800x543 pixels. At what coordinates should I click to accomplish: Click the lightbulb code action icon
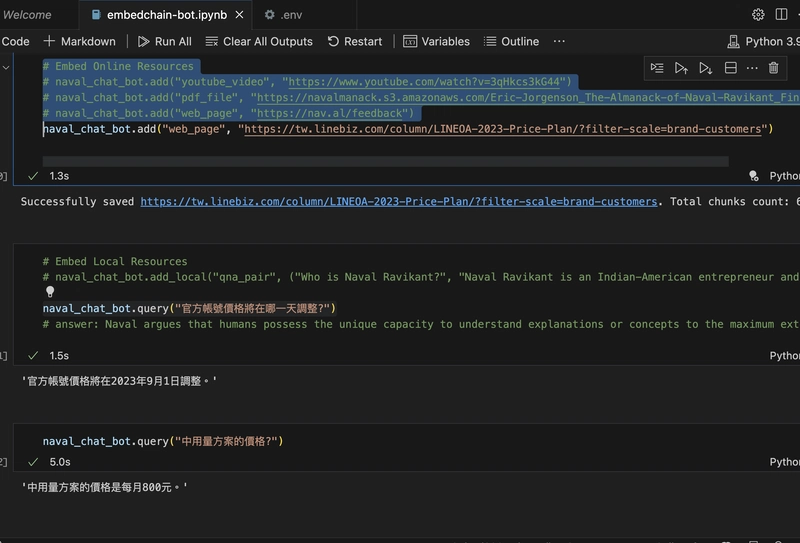[x=50, y=292]
